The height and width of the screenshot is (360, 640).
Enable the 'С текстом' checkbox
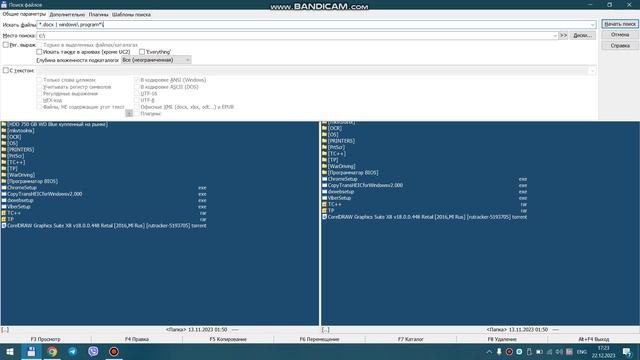[x=6, y=70]
